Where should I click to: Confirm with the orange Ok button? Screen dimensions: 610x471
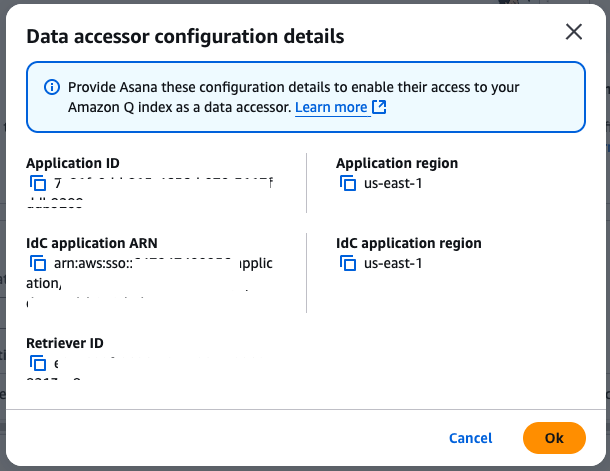click(553, 438)
